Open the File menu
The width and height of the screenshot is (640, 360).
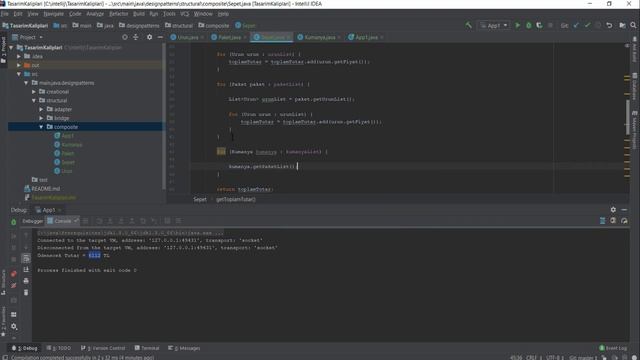point(5,14)
